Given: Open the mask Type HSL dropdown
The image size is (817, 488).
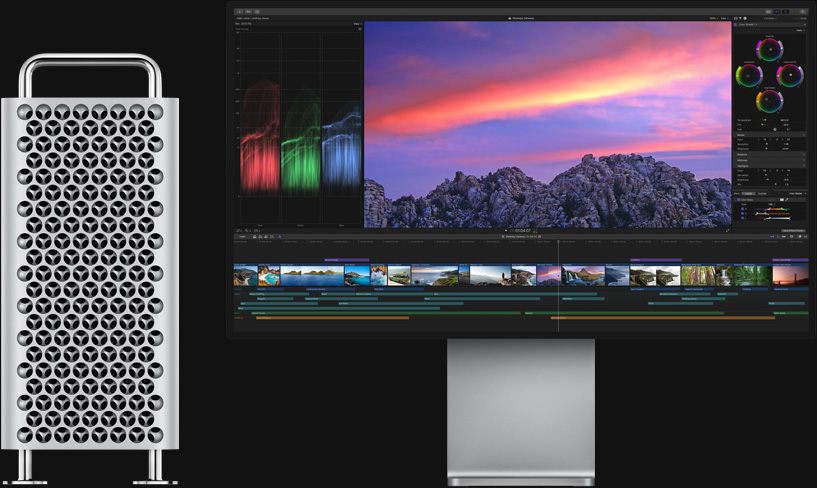Looking at the screenshot, I should [772, 204].
